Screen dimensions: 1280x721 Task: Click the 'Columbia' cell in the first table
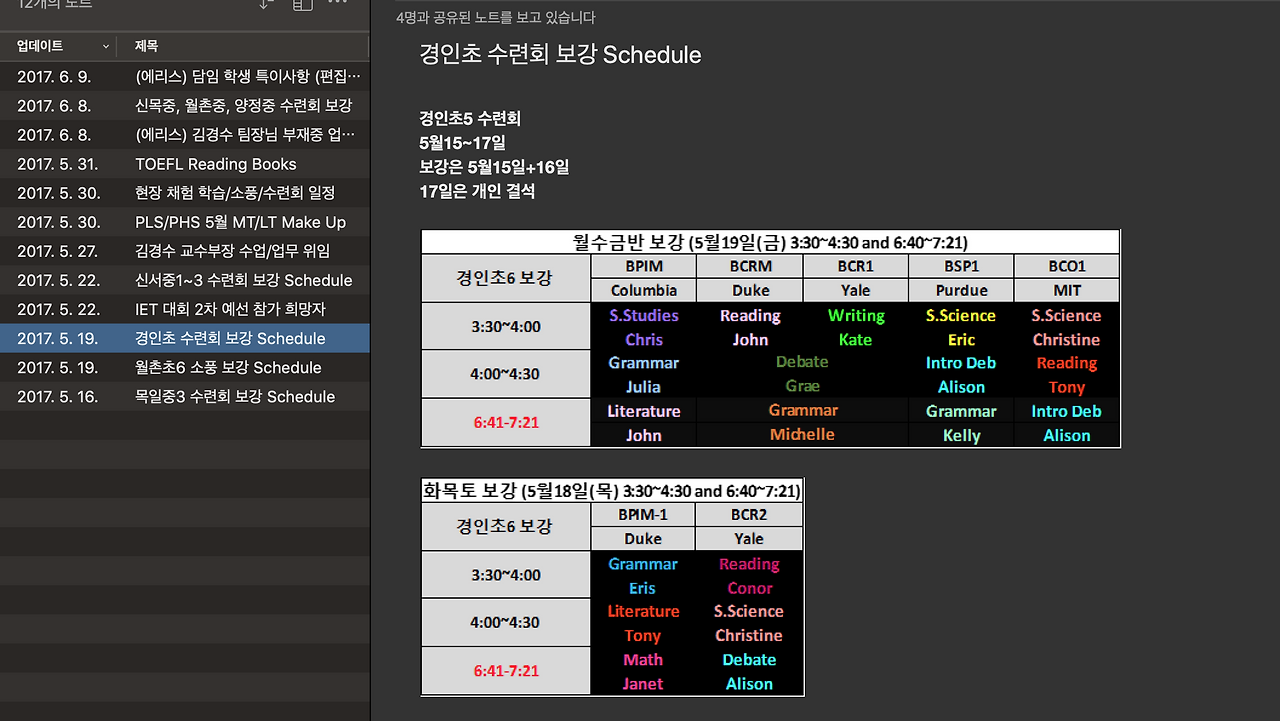[x=643, y=290]
